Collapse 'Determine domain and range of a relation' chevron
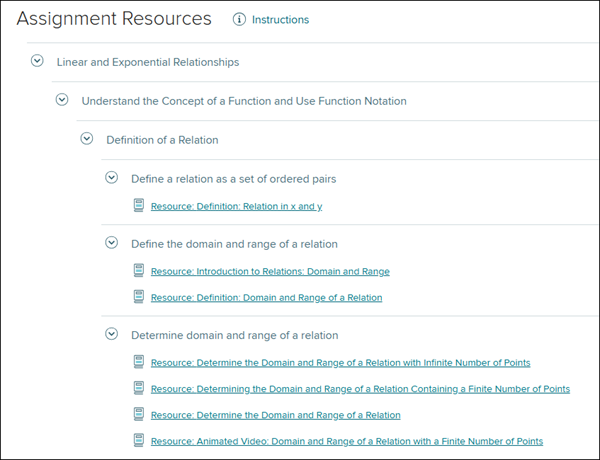Image resolution: width=600 pixels, height=460 pixels. (112, 335)
